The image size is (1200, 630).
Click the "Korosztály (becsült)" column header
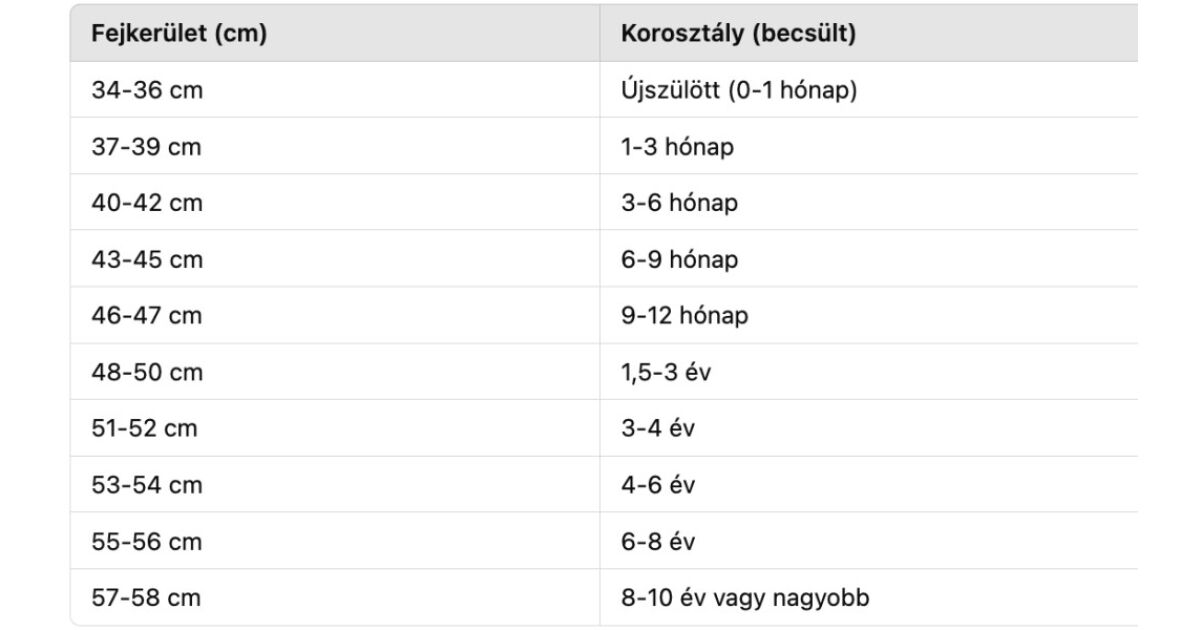738,33
